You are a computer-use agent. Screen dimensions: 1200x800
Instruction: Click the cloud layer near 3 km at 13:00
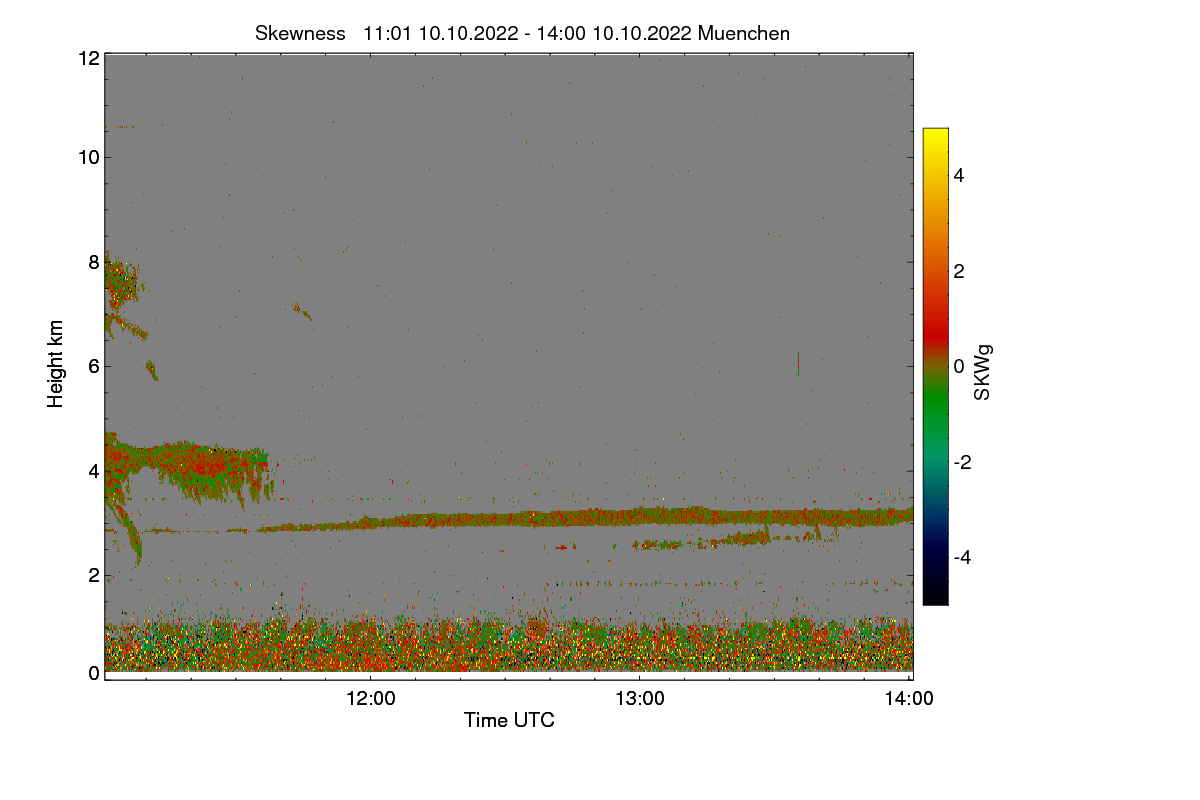pos(640,516)
